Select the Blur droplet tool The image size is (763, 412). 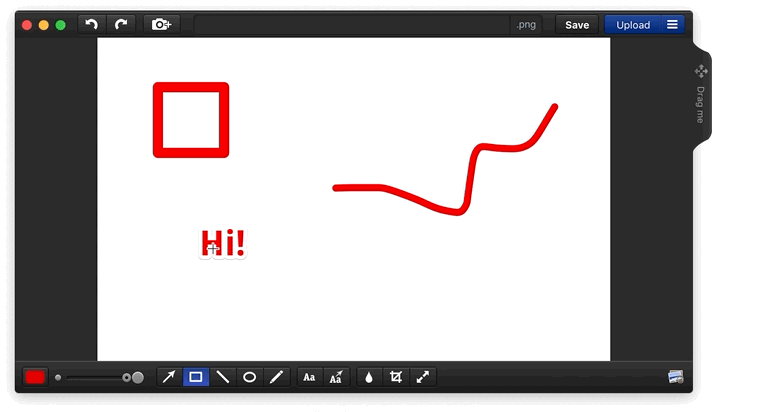(x=369, y=377)
